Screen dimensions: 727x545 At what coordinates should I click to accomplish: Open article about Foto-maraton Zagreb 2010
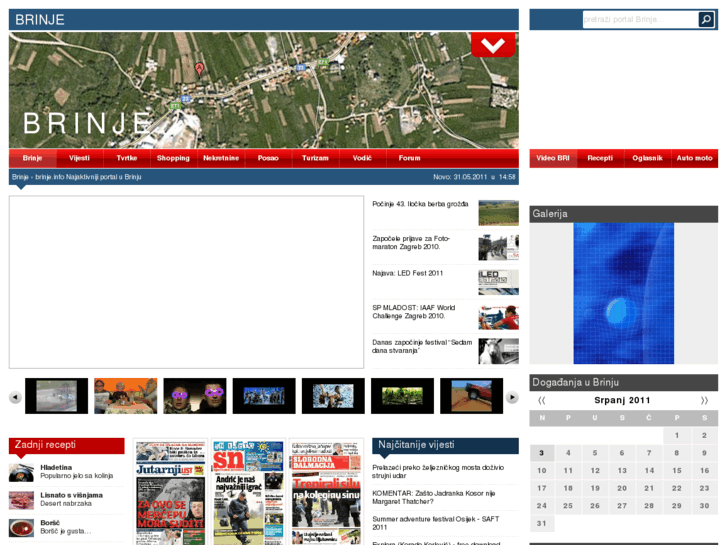[411, 243]
